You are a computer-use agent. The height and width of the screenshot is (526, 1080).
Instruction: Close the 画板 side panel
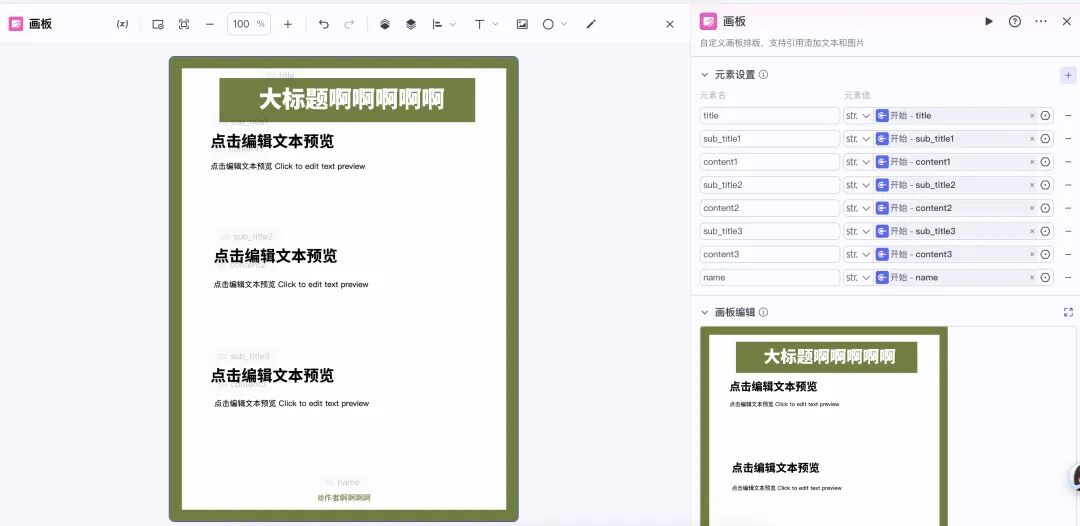[1066, 21]
